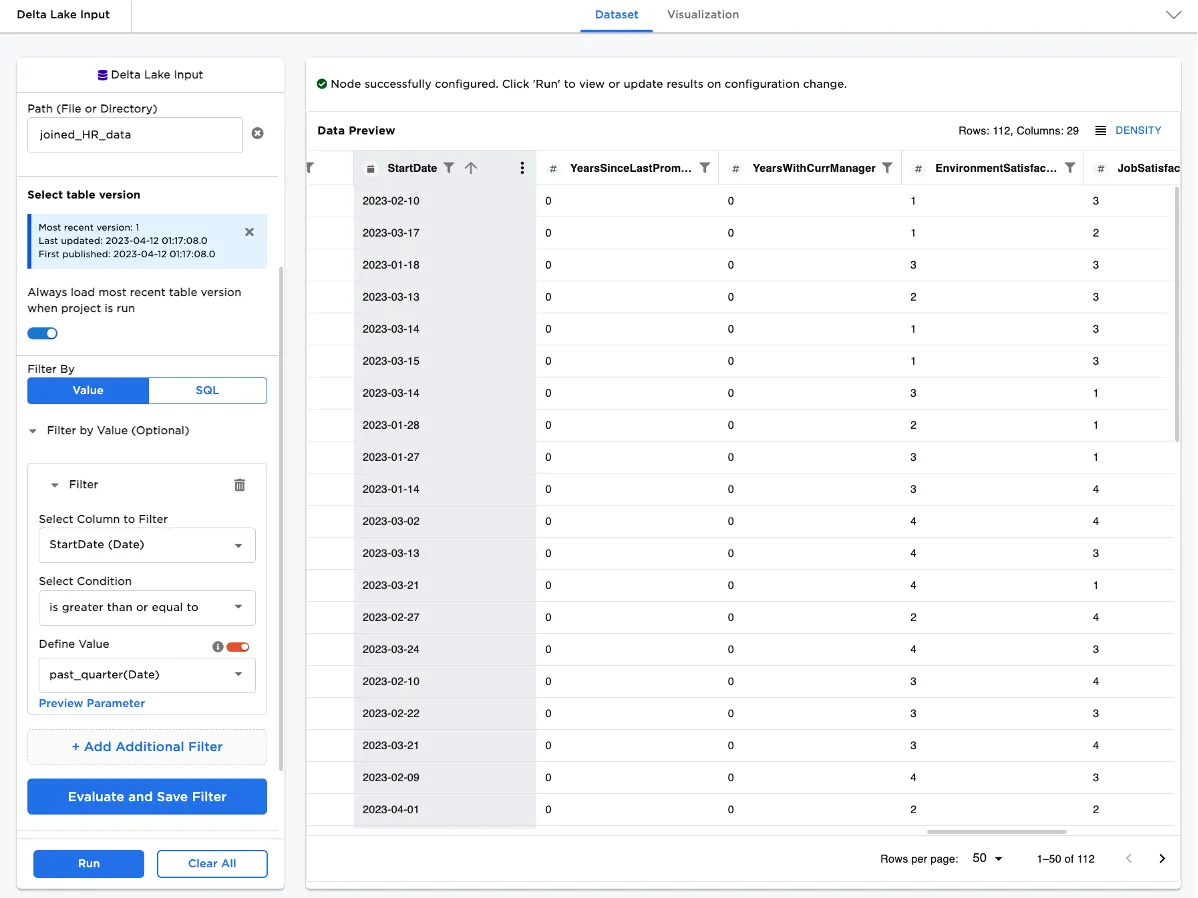Sort StartDate column using arrow icon

471,168
